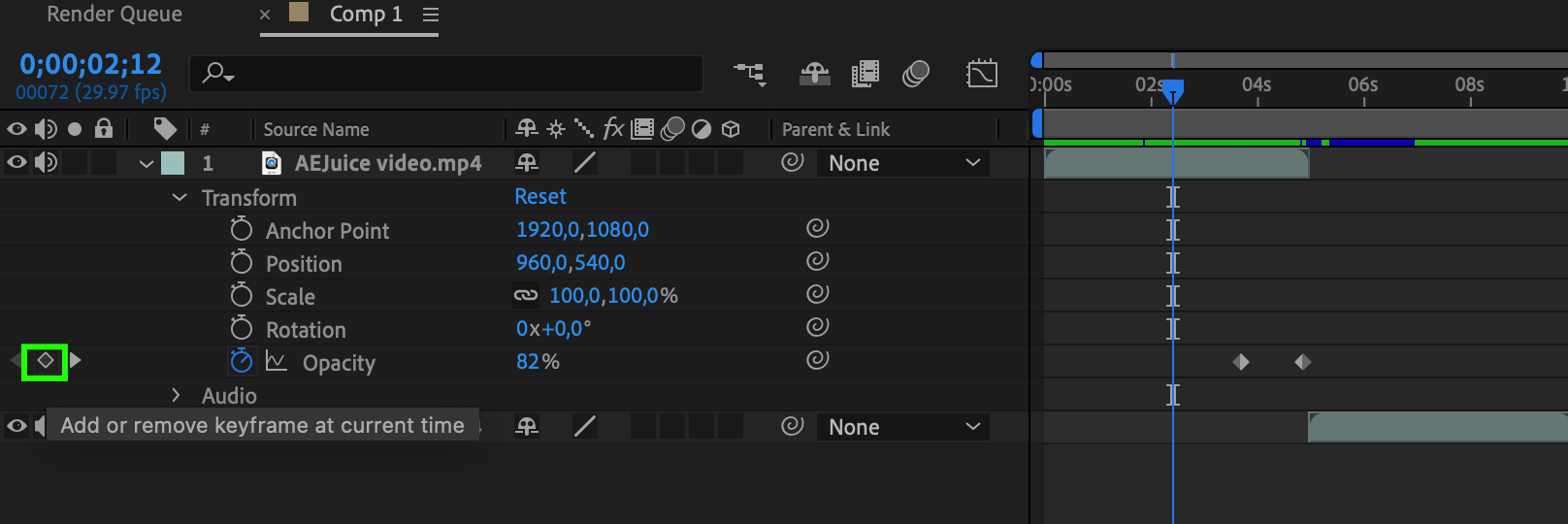The height and width of the screenshot is (524, 1568).
Task: Open the Graph Editor
Action: [x=981, y=74]
